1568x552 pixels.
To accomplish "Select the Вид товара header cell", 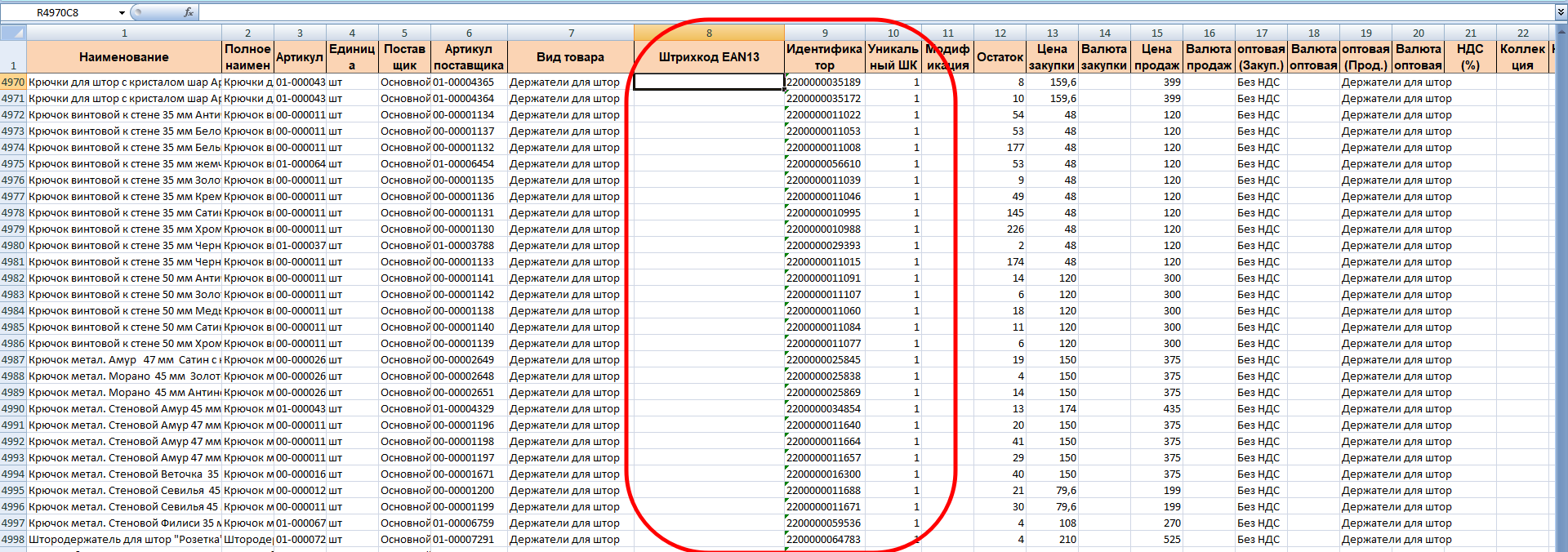I will pos(570,57).
